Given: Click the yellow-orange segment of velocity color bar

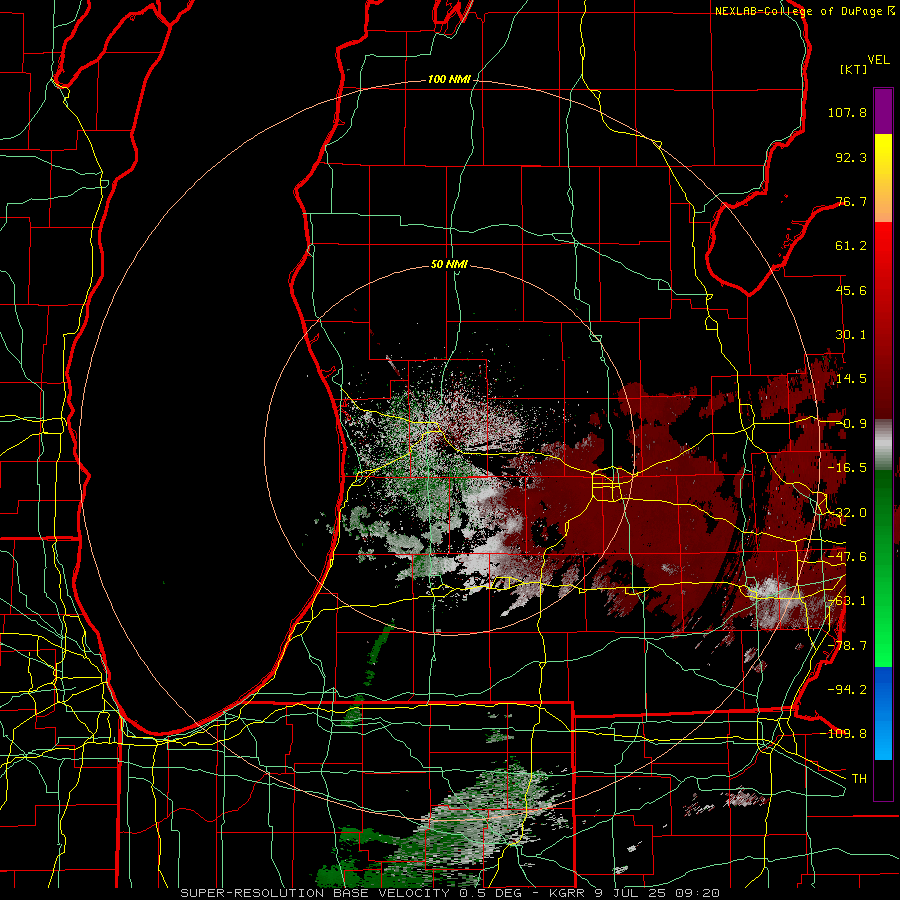Looking at the screenshot, I should point(883,178).
